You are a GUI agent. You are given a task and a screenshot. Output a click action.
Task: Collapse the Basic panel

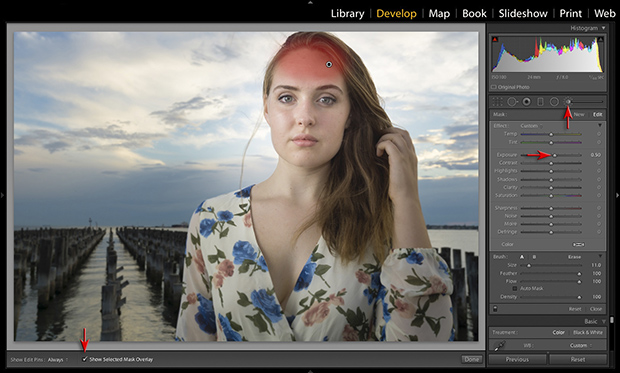[603, 321]
